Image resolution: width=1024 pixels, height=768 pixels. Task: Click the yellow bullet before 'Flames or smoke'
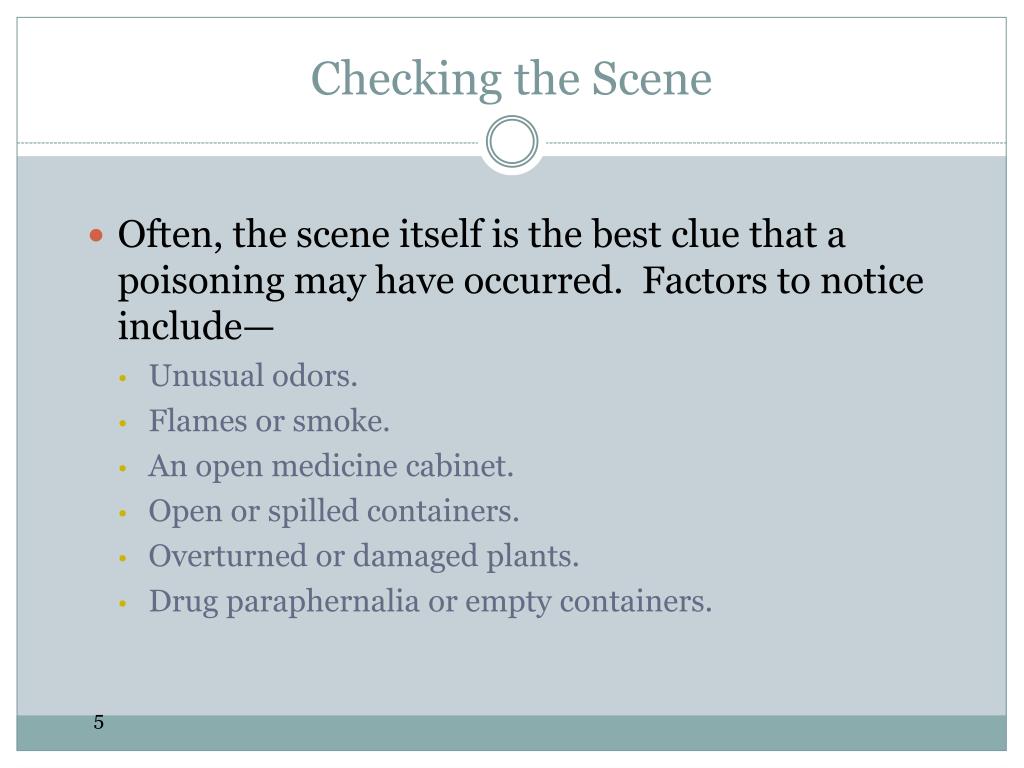(x=122, y=424)
